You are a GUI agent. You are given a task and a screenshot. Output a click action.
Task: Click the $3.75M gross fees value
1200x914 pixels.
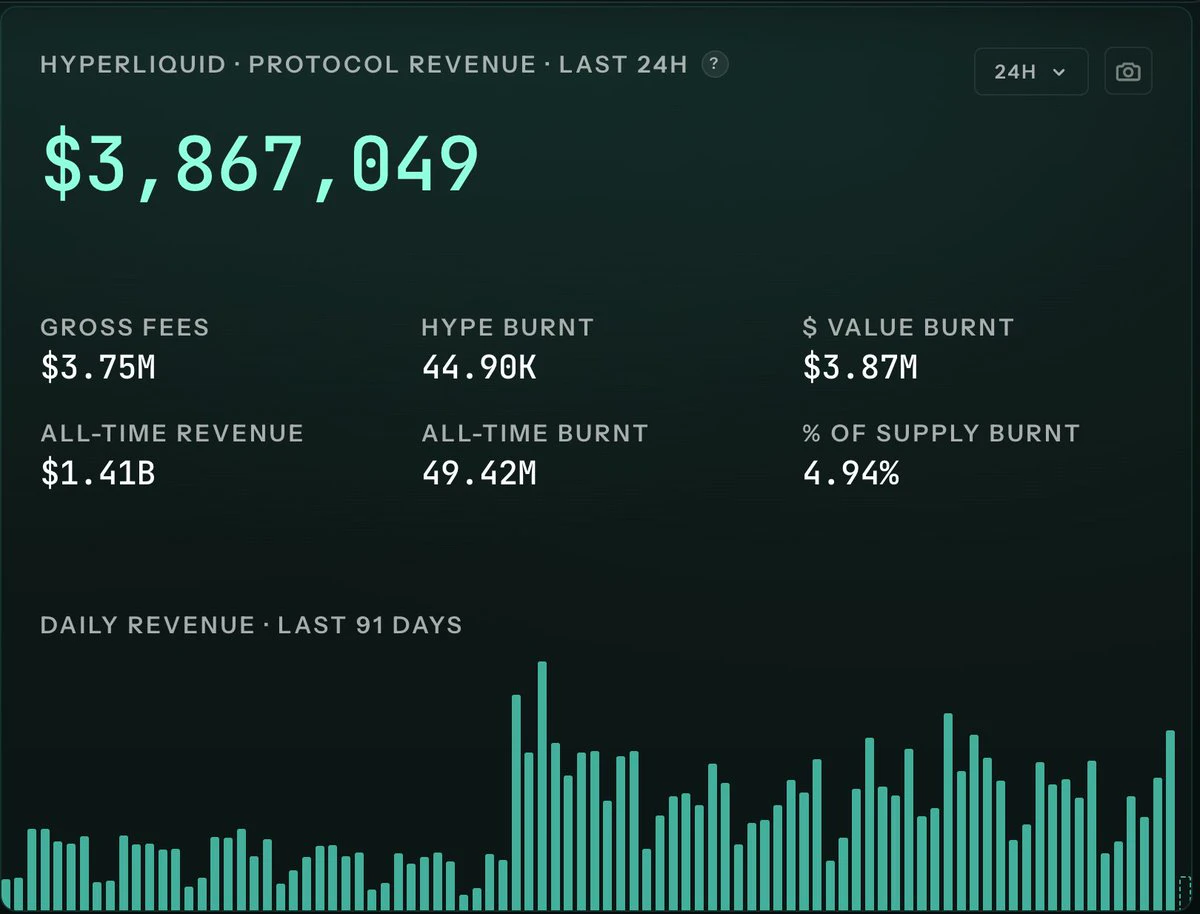pyautogui.click(x=98, y=367)
